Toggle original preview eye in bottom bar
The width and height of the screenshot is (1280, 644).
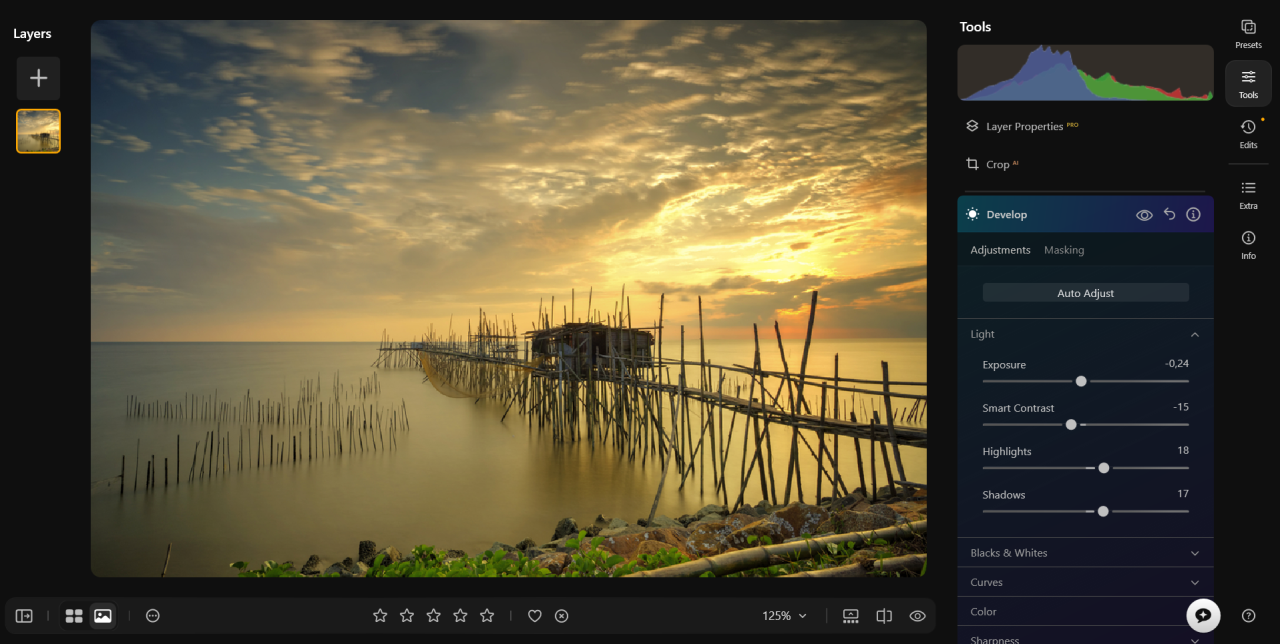point(917,616)
